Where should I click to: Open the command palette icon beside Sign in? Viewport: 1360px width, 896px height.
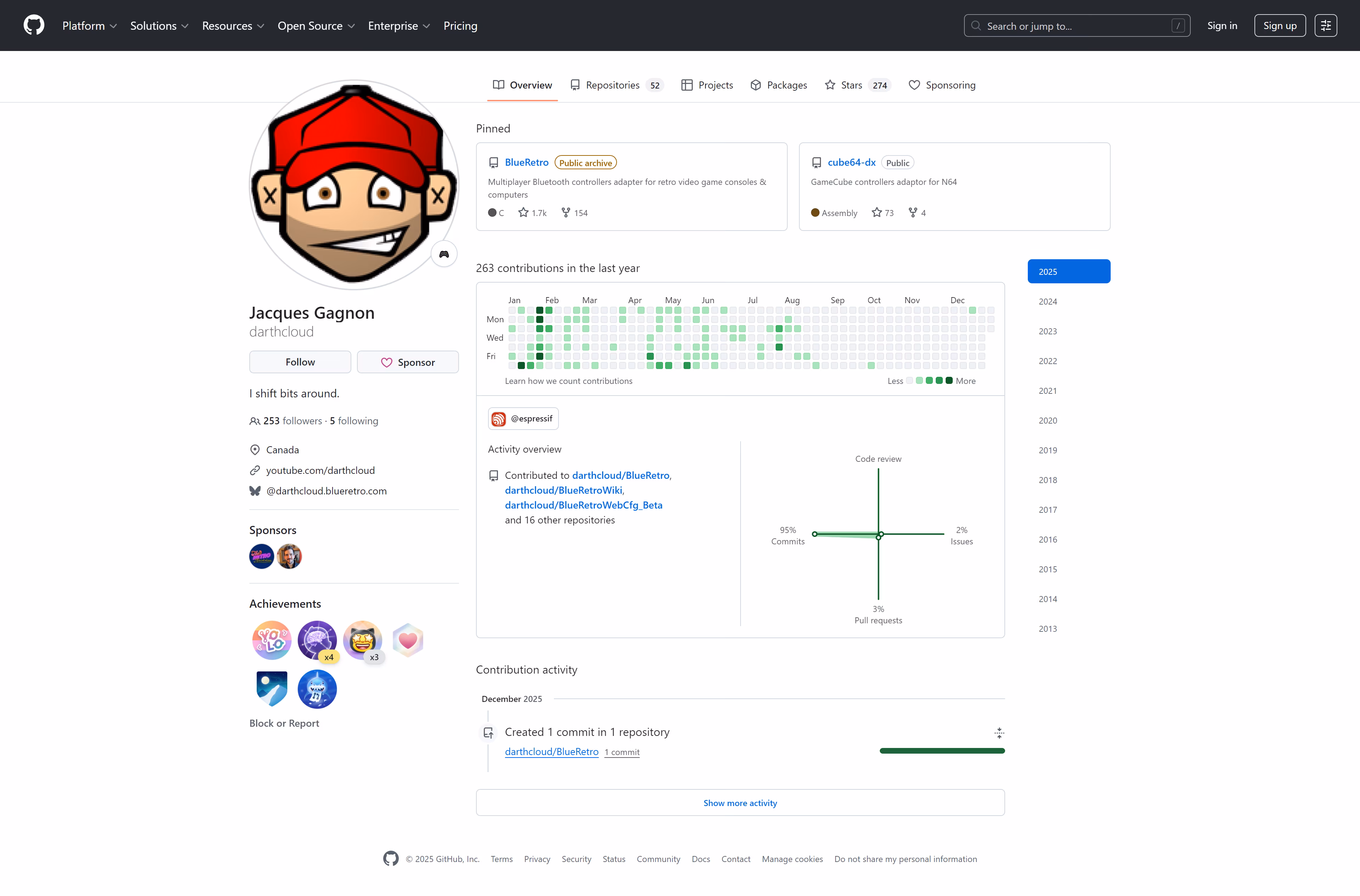point(1326,25)
